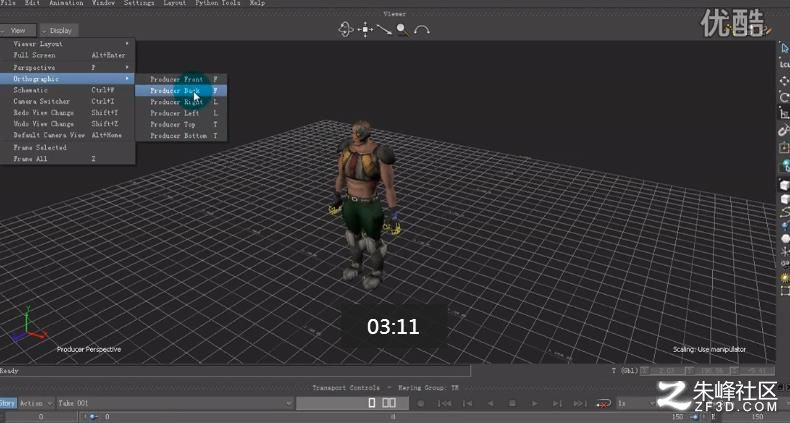
Task: Select Producer Left orthographic view
Action: click(x=181, y=113)
